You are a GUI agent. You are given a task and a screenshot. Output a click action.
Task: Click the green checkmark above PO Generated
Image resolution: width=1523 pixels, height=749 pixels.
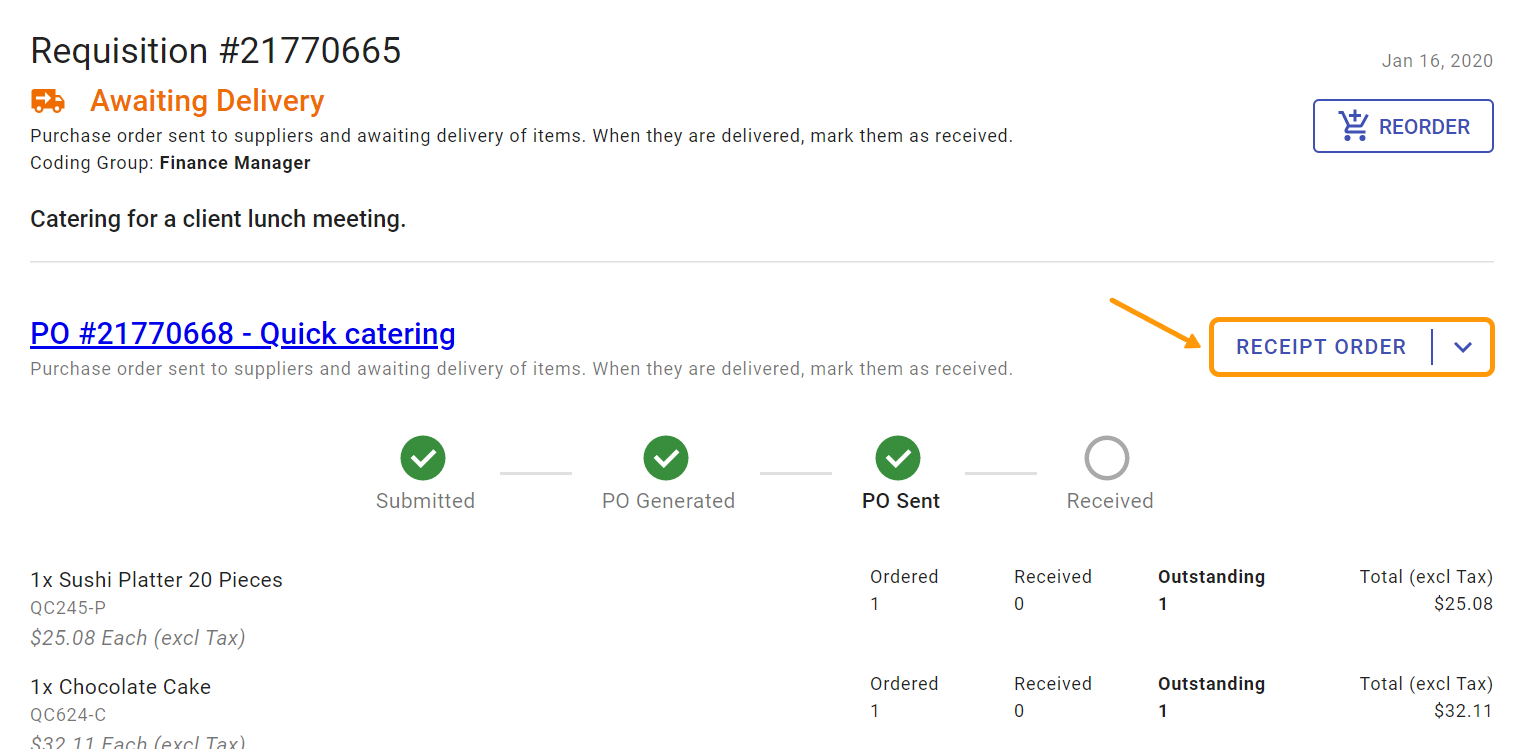(x=667, y=457)
